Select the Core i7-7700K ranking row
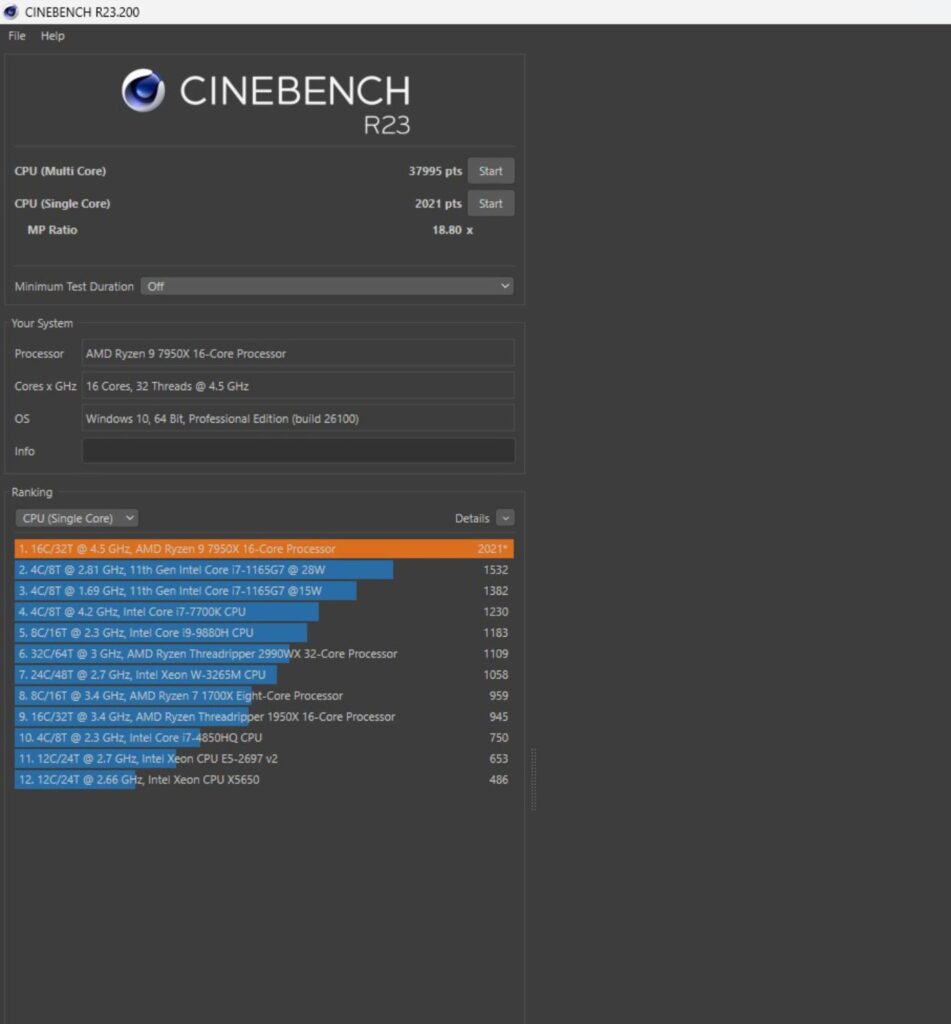 click(x=264, y=611)
